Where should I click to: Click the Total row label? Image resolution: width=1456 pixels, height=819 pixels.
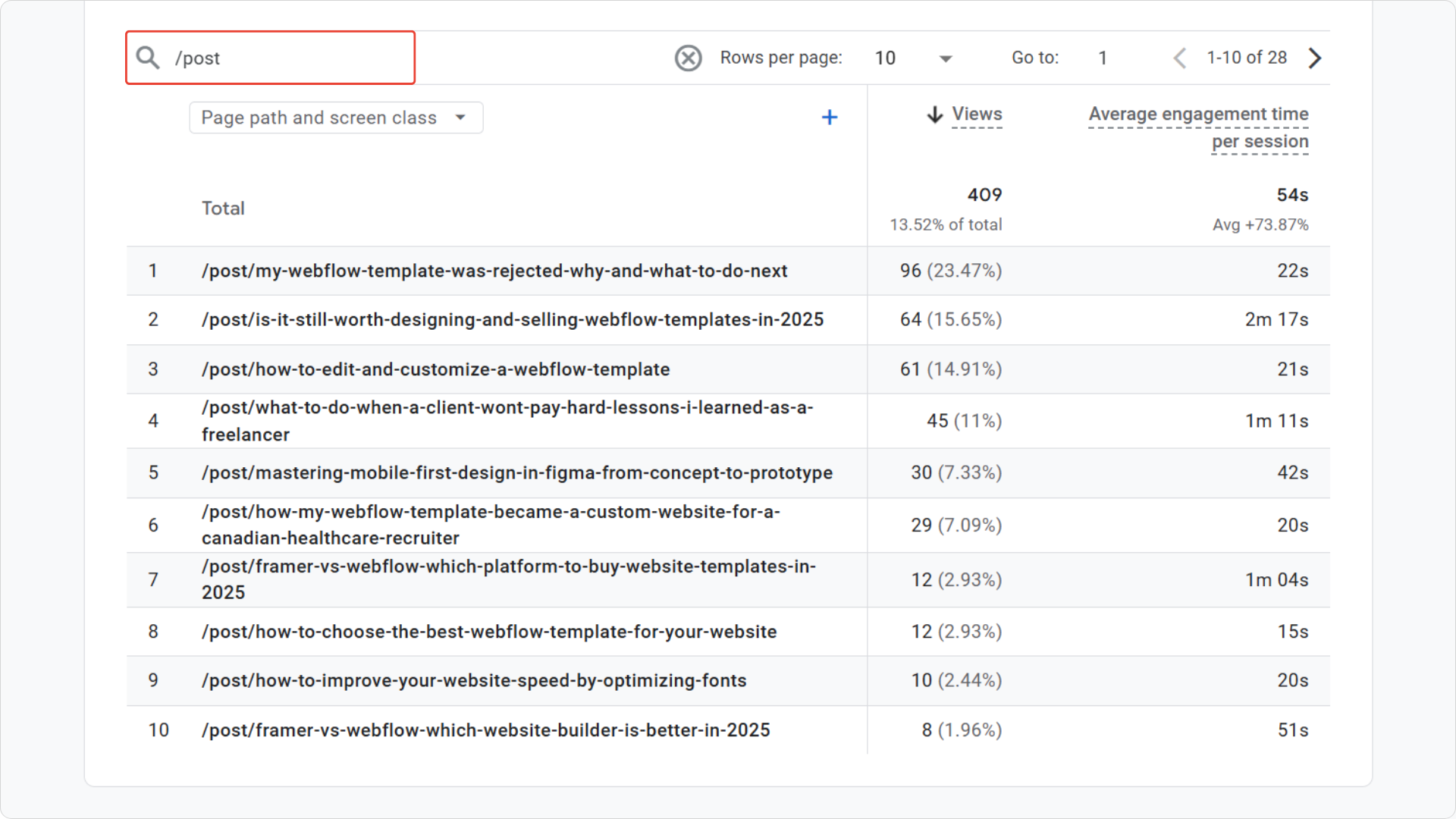(x=223, y=209)
